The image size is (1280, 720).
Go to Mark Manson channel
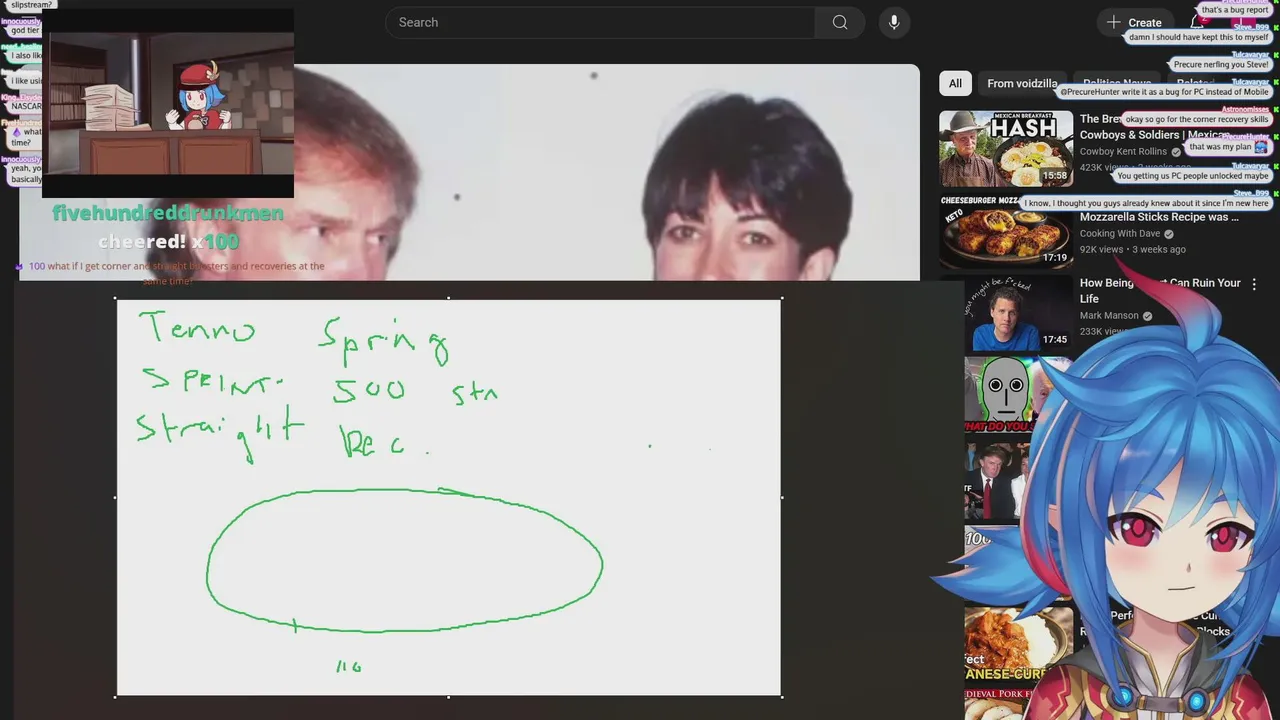tap(1109, 316)
